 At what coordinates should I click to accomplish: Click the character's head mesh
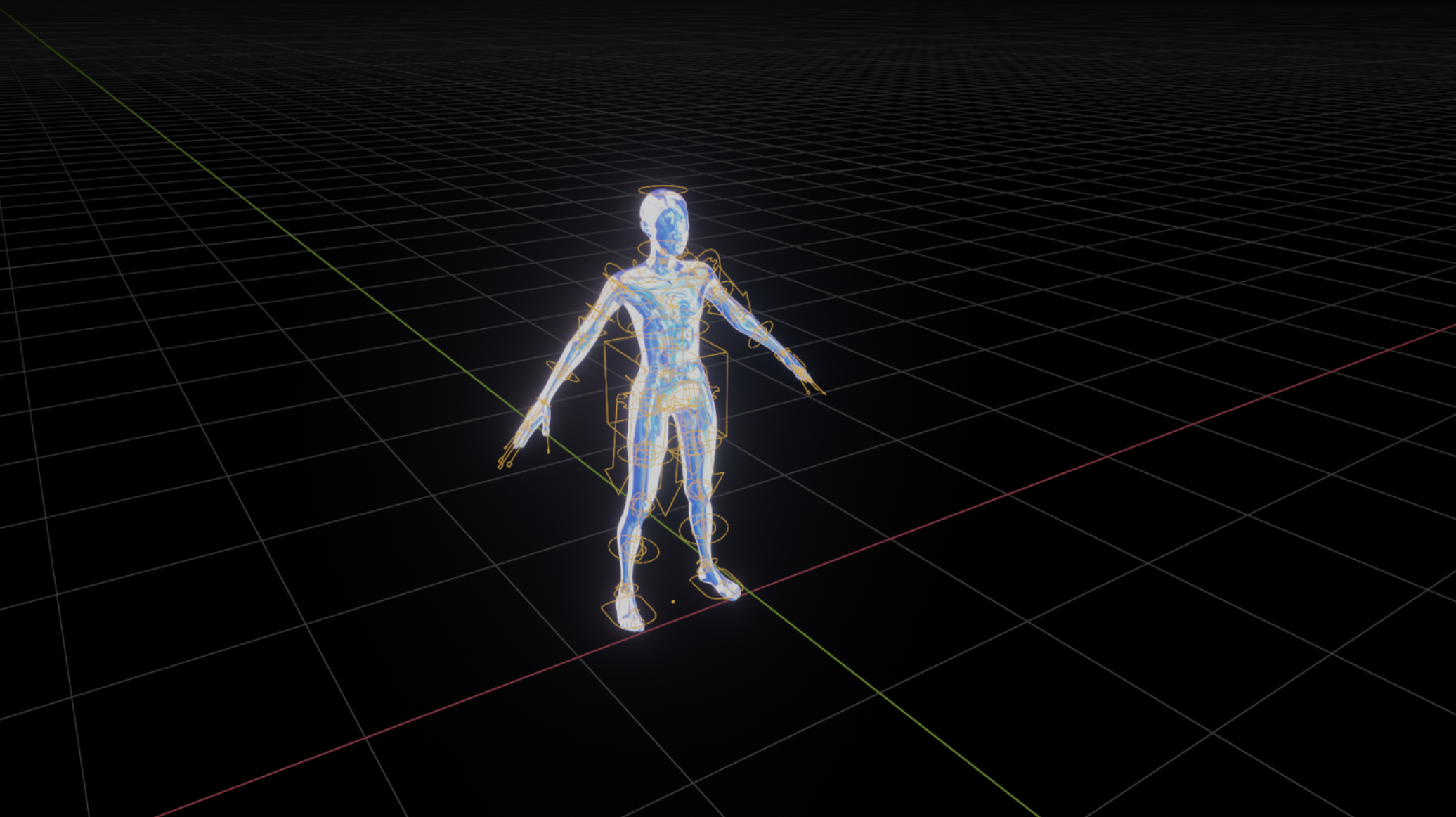tap(664, 219)
